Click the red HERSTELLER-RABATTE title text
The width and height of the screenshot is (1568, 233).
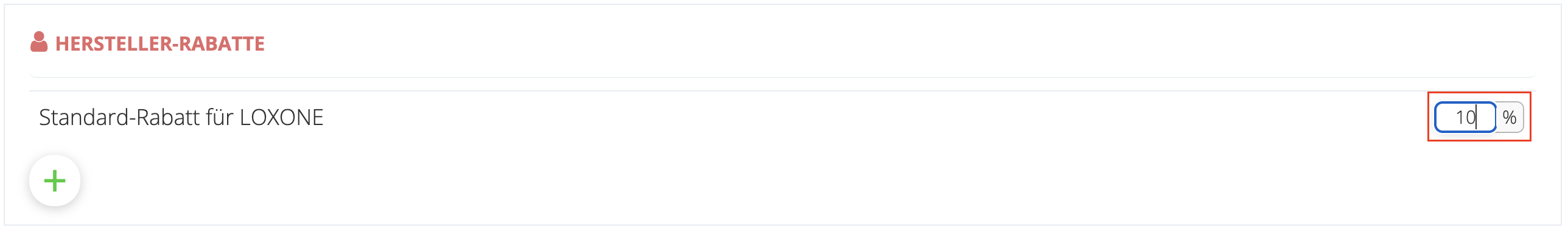pos(160,43)
